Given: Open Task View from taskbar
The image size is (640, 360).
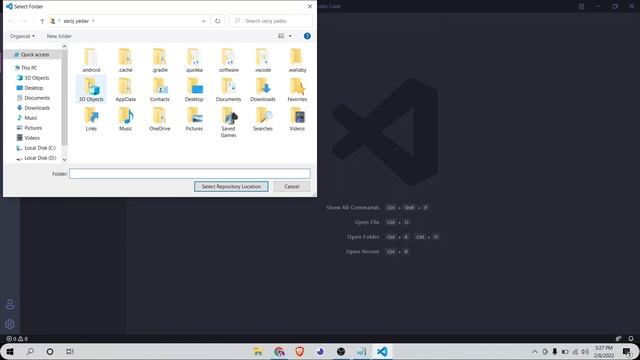Looking at the screenshot, I should pyautogui.click(x=70, y=351).
